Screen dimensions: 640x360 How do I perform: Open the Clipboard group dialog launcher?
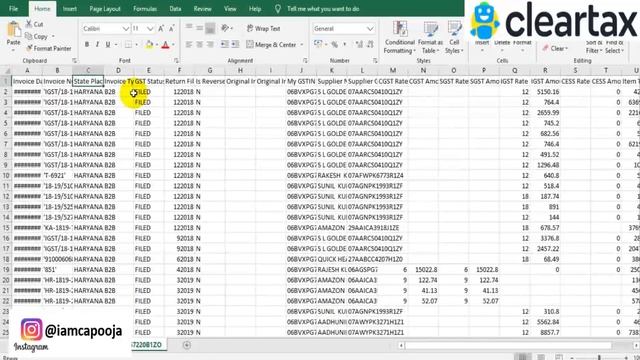[x=74, y=60]
